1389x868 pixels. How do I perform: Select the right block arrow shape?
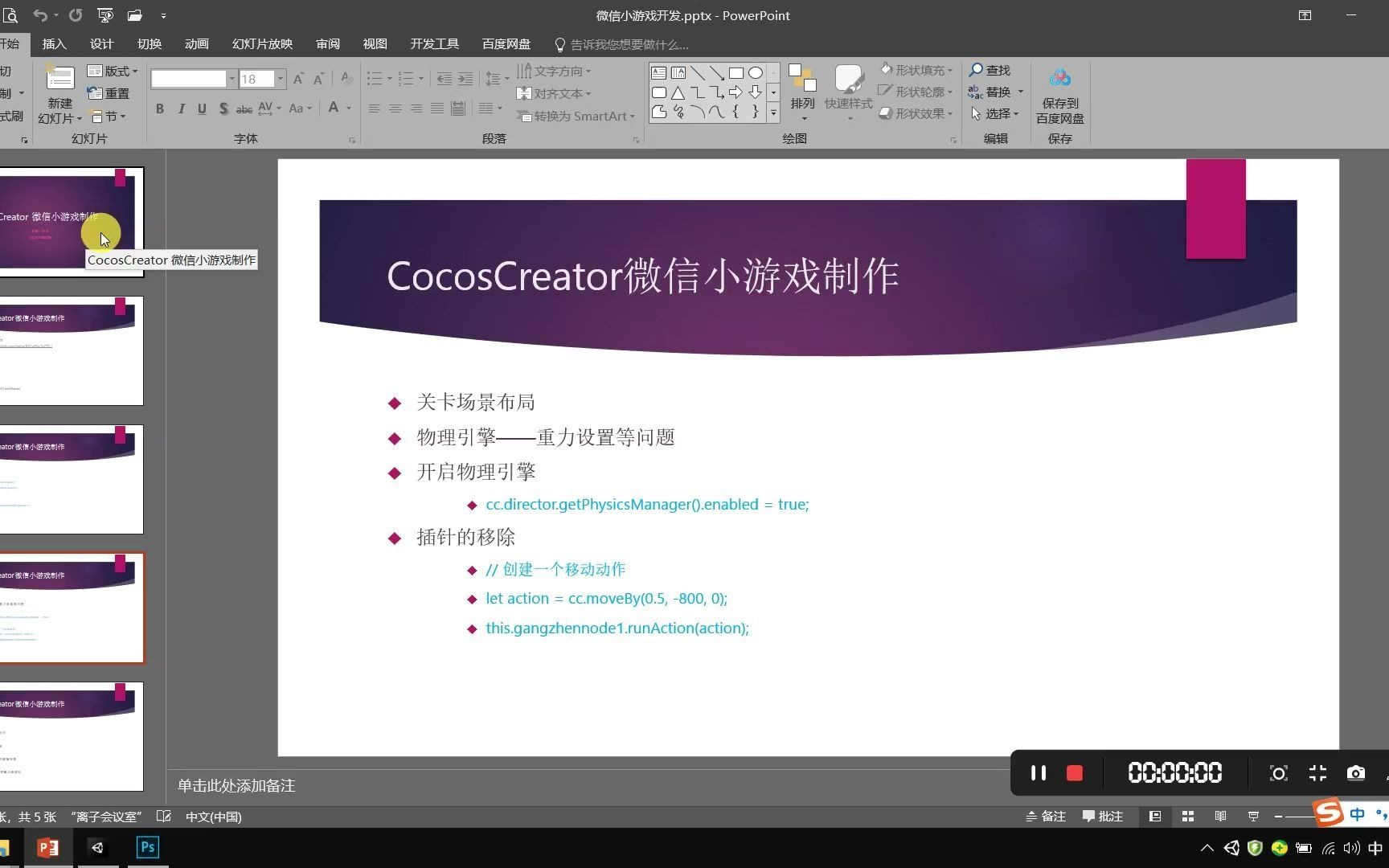coord(736,92)
